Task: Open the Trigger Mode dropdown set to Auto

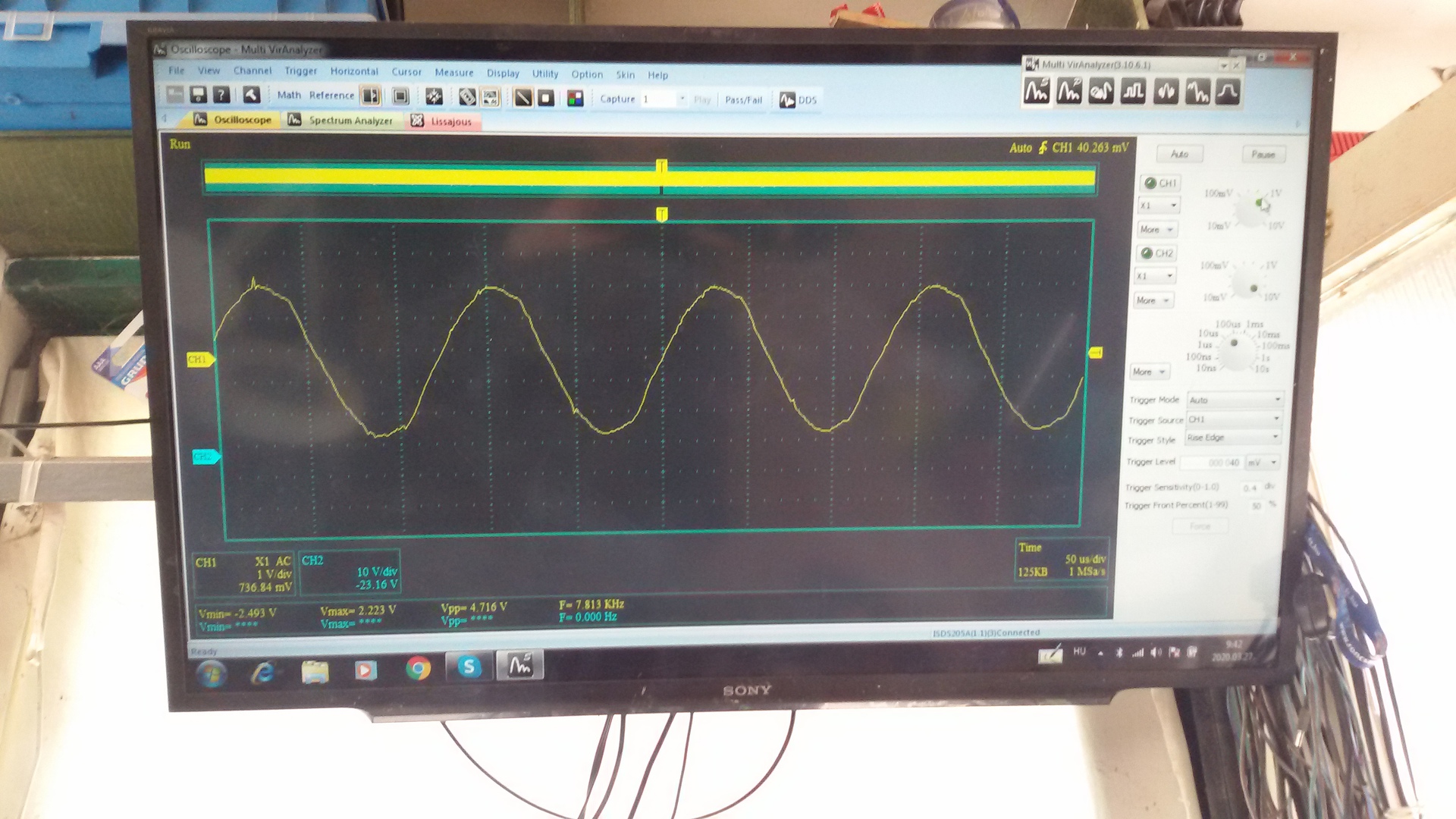Action: (1235, 400)
